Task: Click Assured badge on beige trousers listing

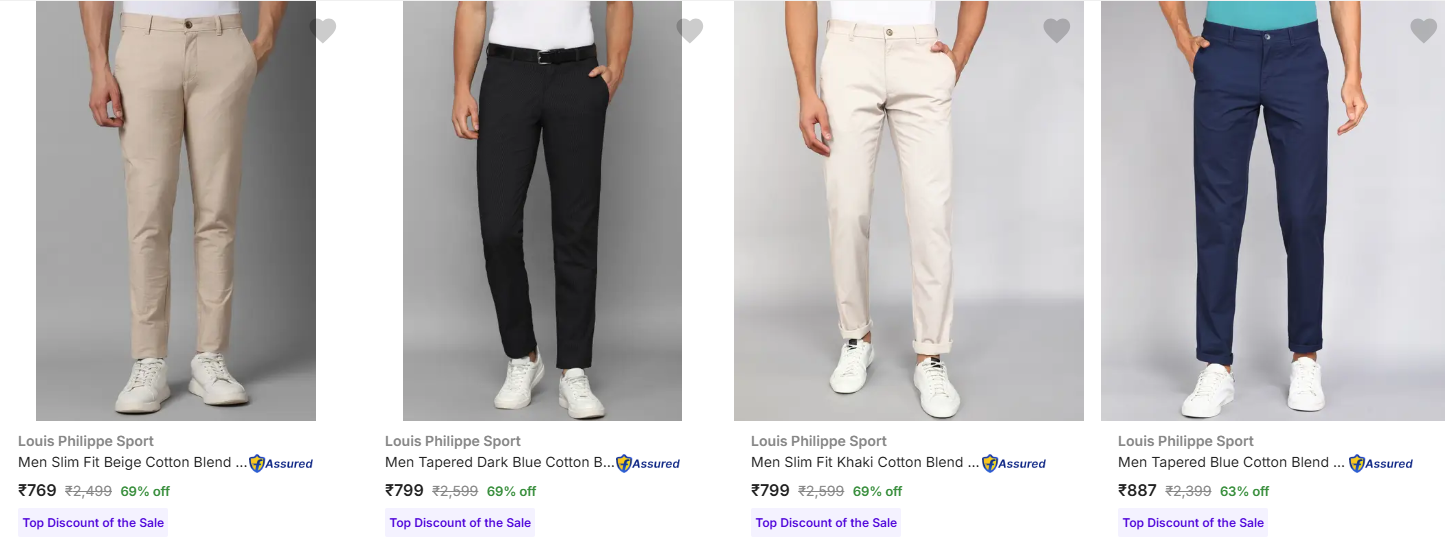Action: (281, 463)
